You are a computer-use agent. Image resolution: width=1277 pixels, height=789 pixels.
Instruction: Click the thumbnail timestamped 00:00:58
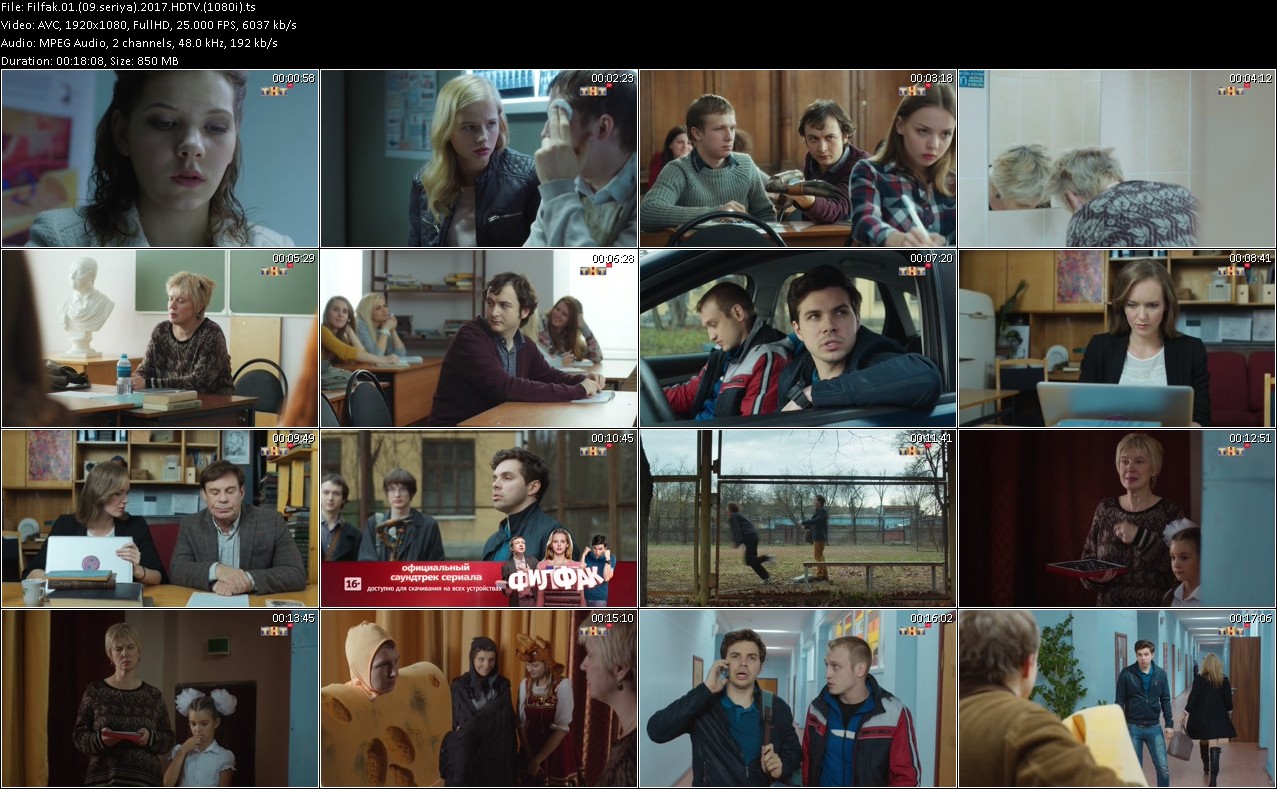[x=160, y=158]
